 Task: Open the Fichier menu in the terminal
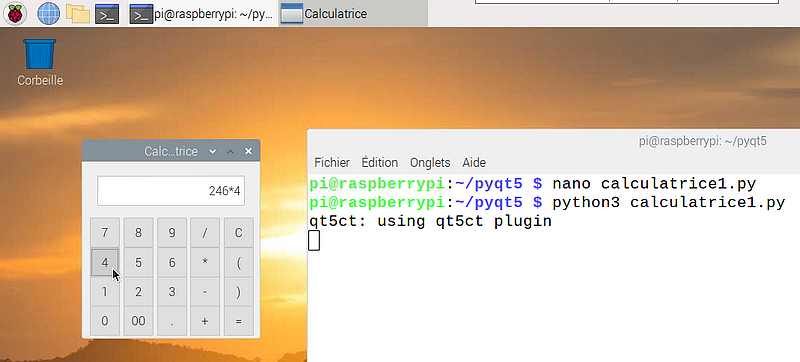[332, 163]
